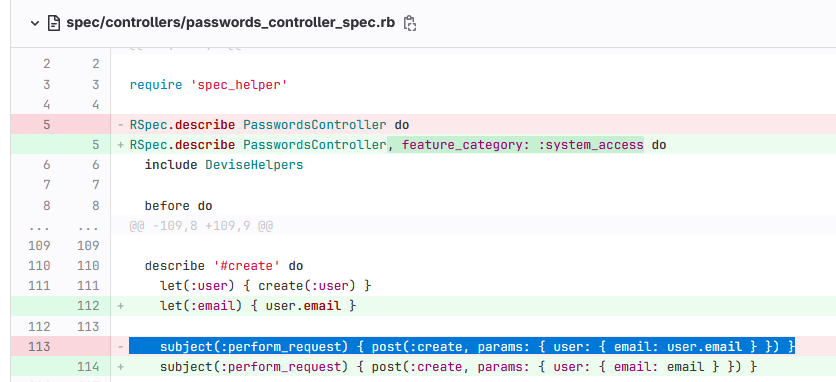Open spec/controllers/passwords_controller_spec.rb file link
The image size is (836, 382).
(230, 23)
